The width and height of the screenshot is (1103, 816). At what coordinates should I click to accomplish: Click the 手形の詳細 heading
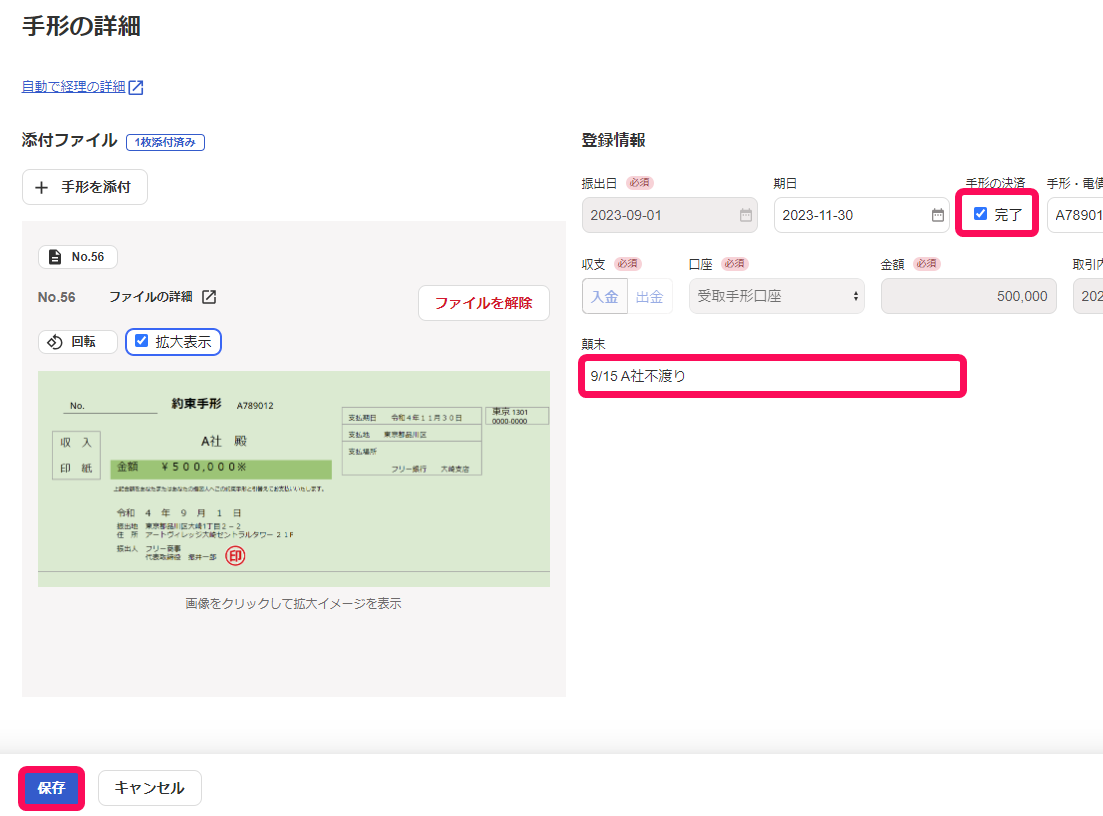[82, 26]
